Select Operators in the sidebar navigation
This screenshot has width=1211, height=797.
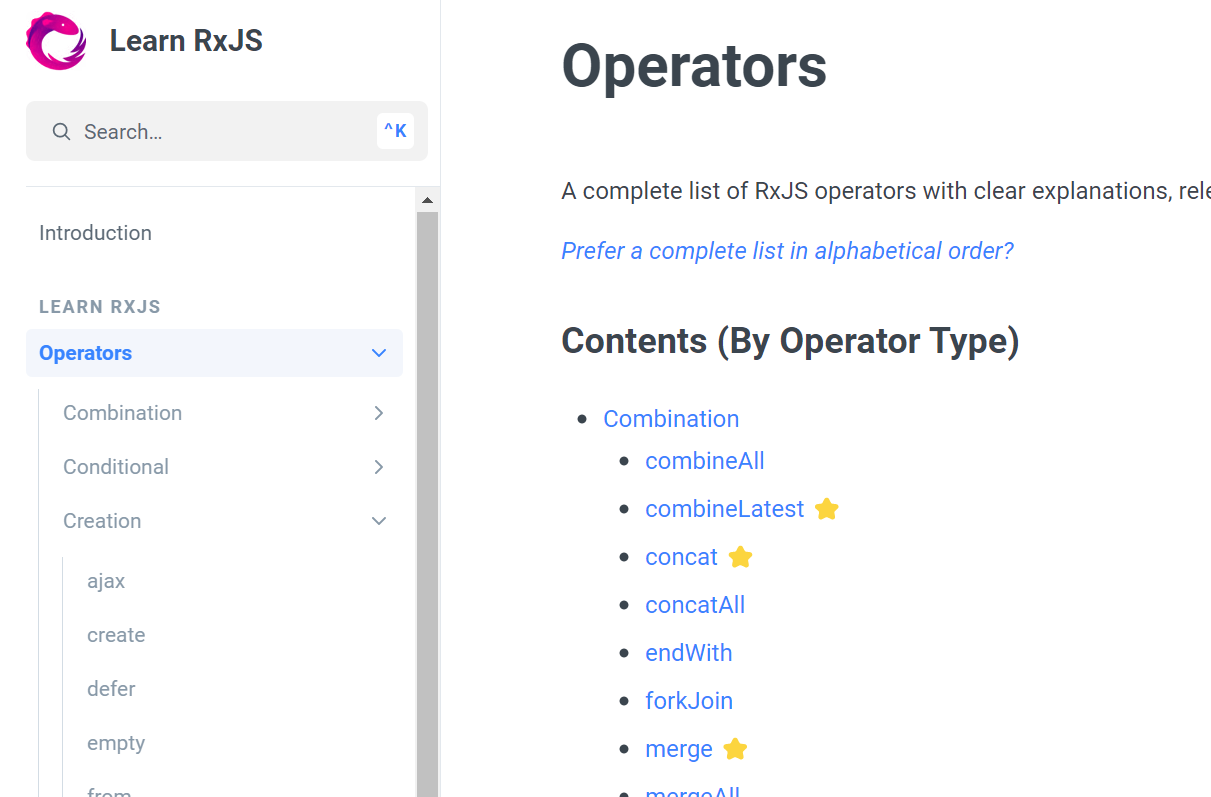coord(85,353)
